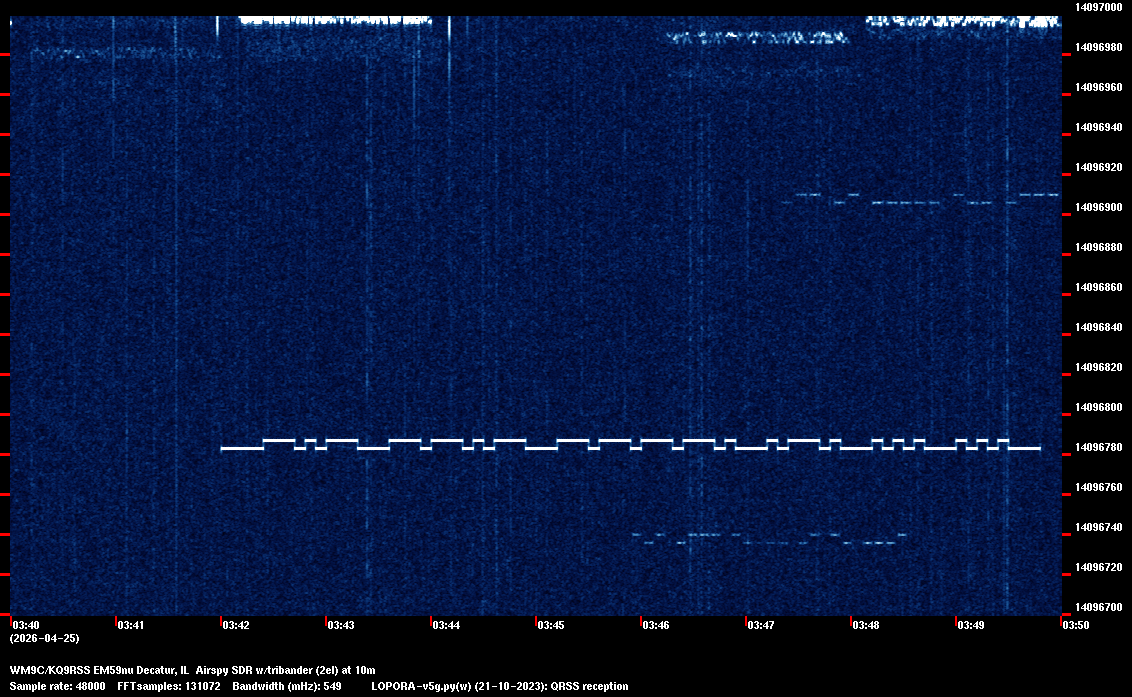Viewport: 1132px width, 697px height.
Task: Click the FFTsamples: 131072 text
Action: (x=169, y=686)
